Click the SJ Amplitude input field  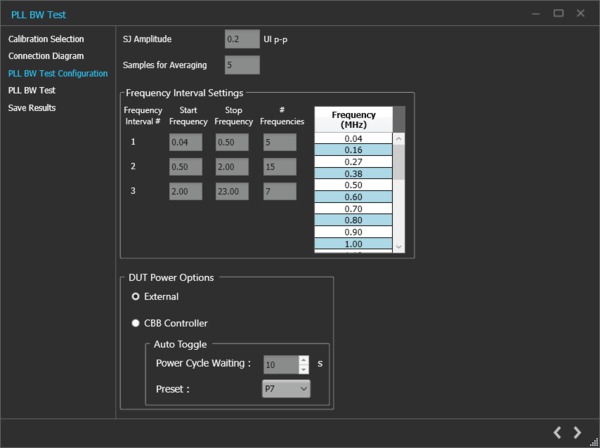242,39
